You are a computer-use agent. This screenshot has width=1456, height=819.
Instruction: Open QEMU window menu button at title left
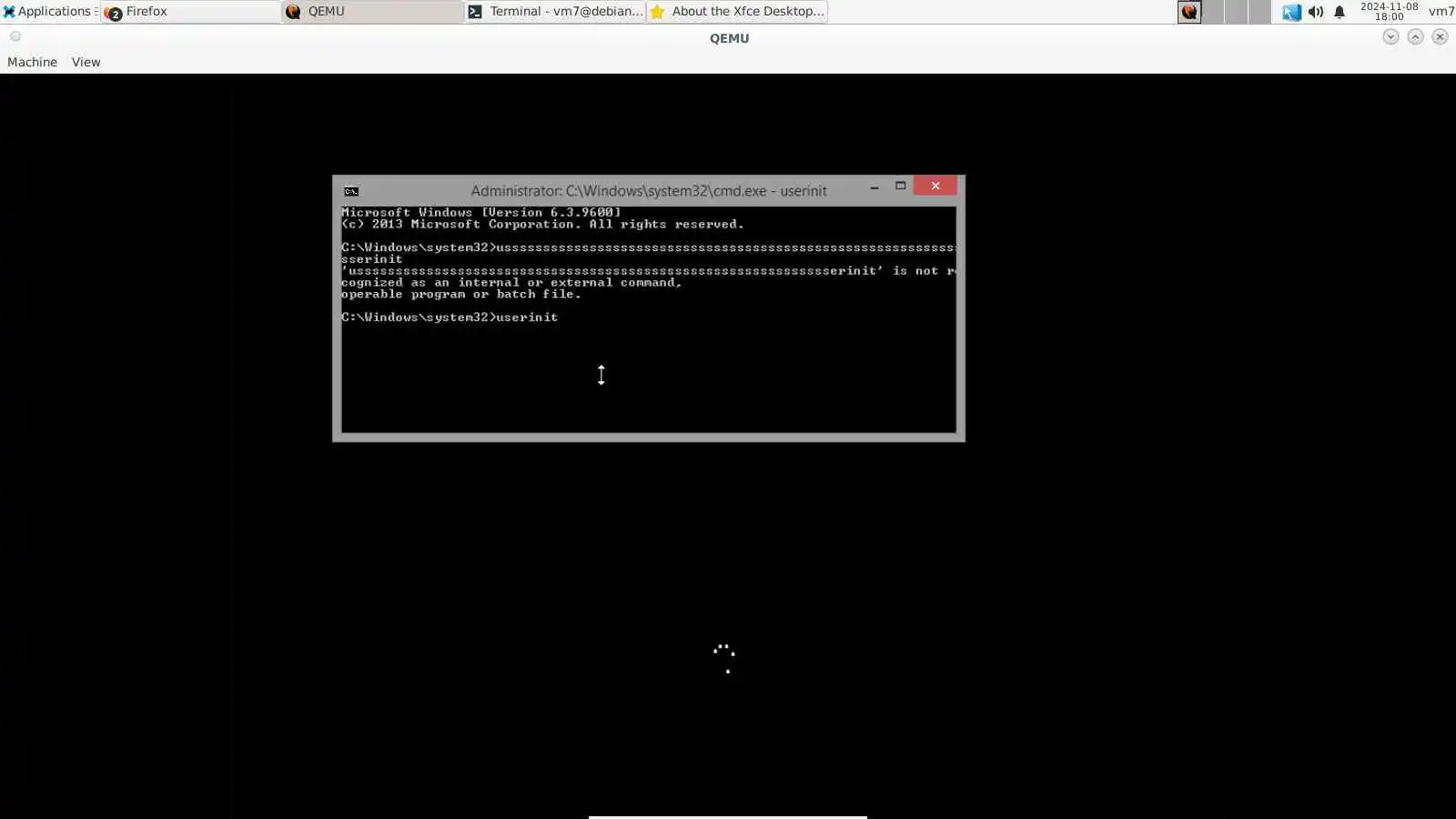coord(15,36)
